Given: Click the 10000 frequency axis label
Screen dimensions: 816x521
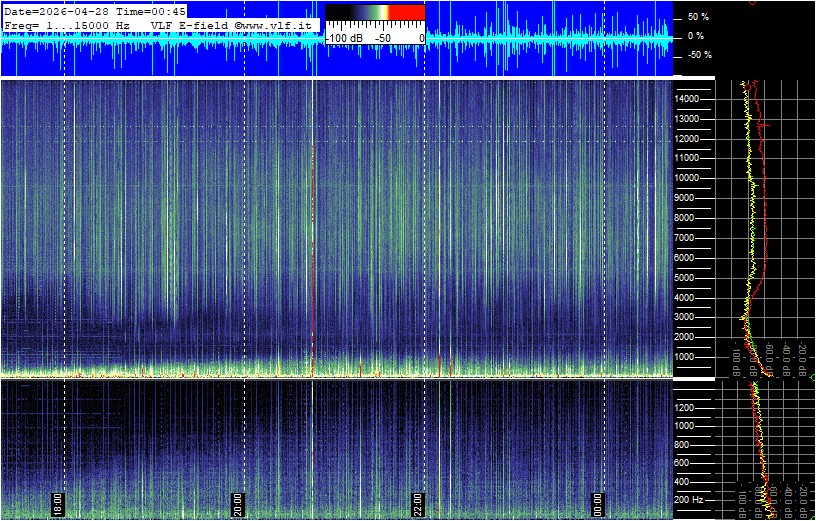Looking at the screenshot, I should tap(687, 177).
